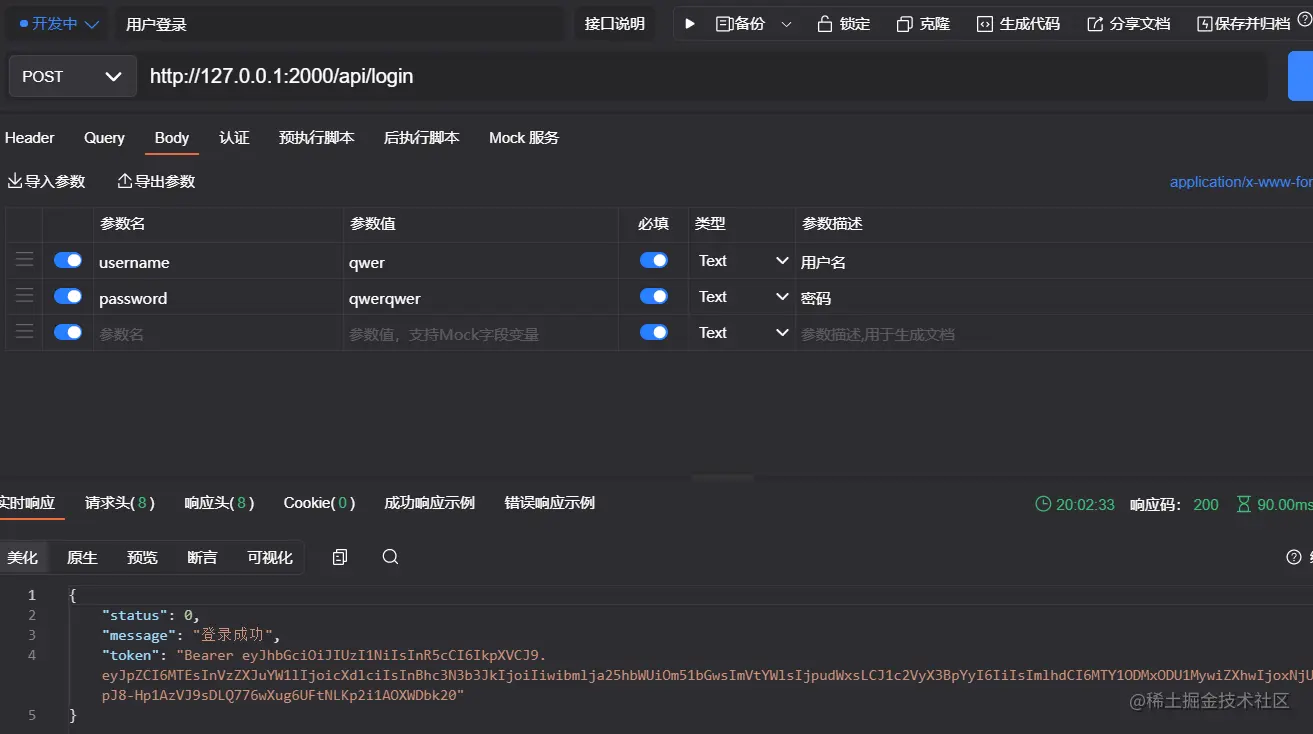Click the empty parameter description field
Image resolution: width=1313 pixels, height=734 pixels.
[1054, 334]
